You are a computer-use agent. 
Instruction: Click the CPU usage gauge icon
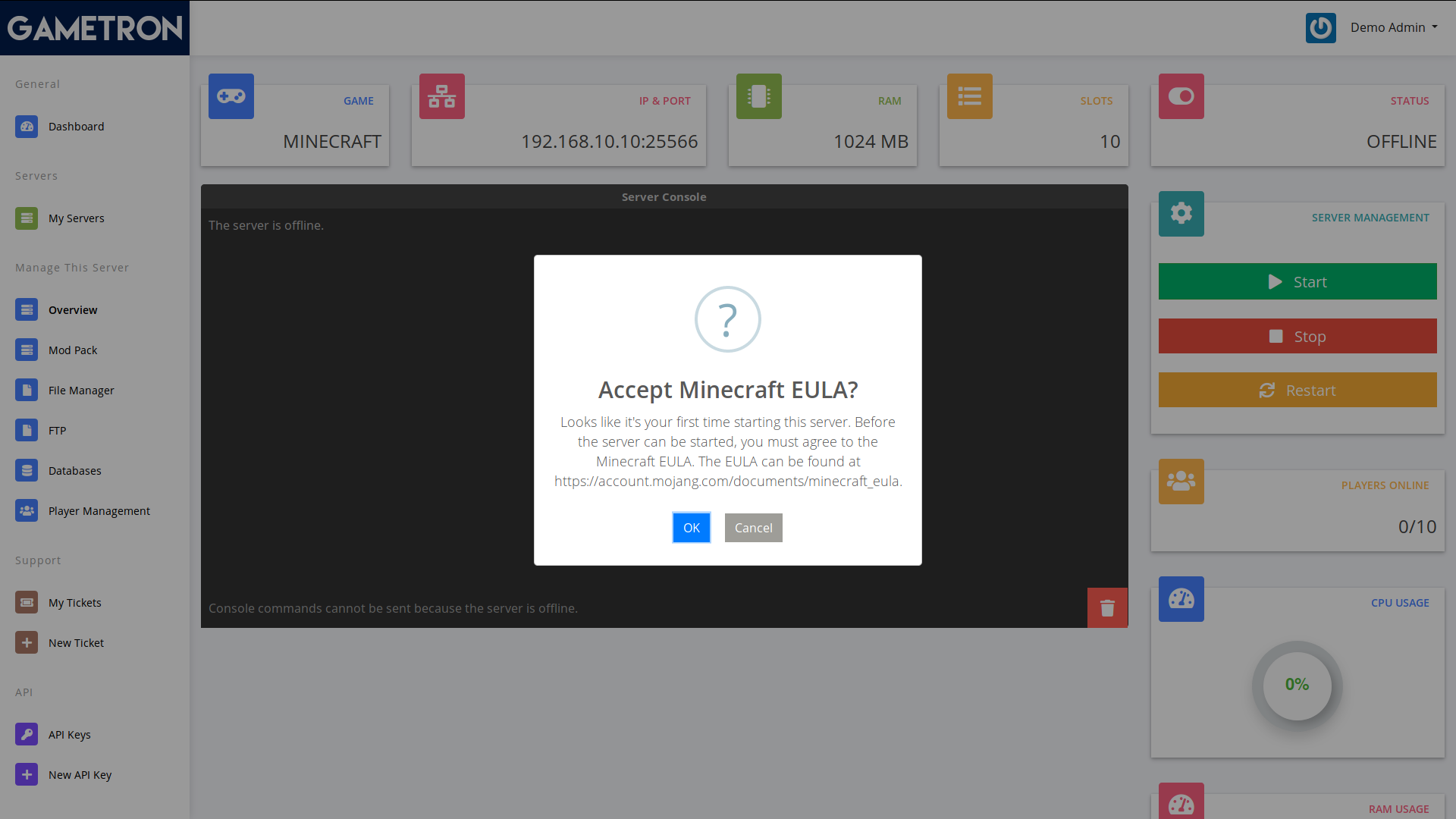click(1181, 599)
